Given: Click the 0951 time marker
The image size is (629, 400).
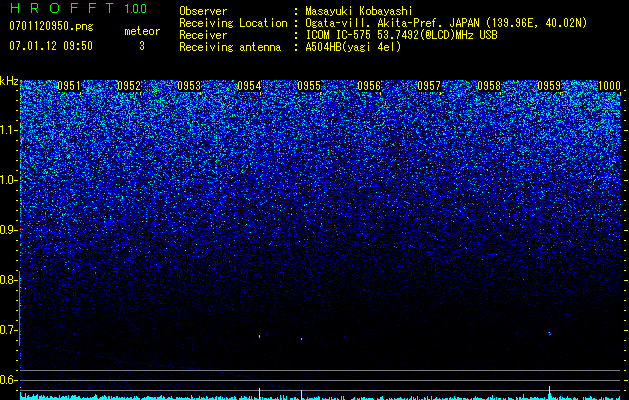Looking at the screenshot, I should pos(69,86).
